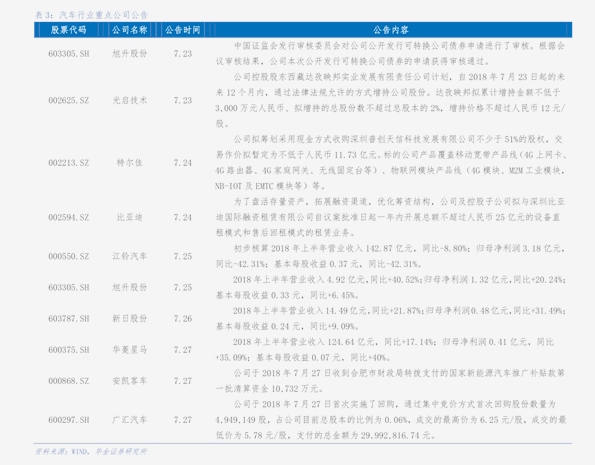
Task: Click company name 比亚迪
Action: click(129, 217)
